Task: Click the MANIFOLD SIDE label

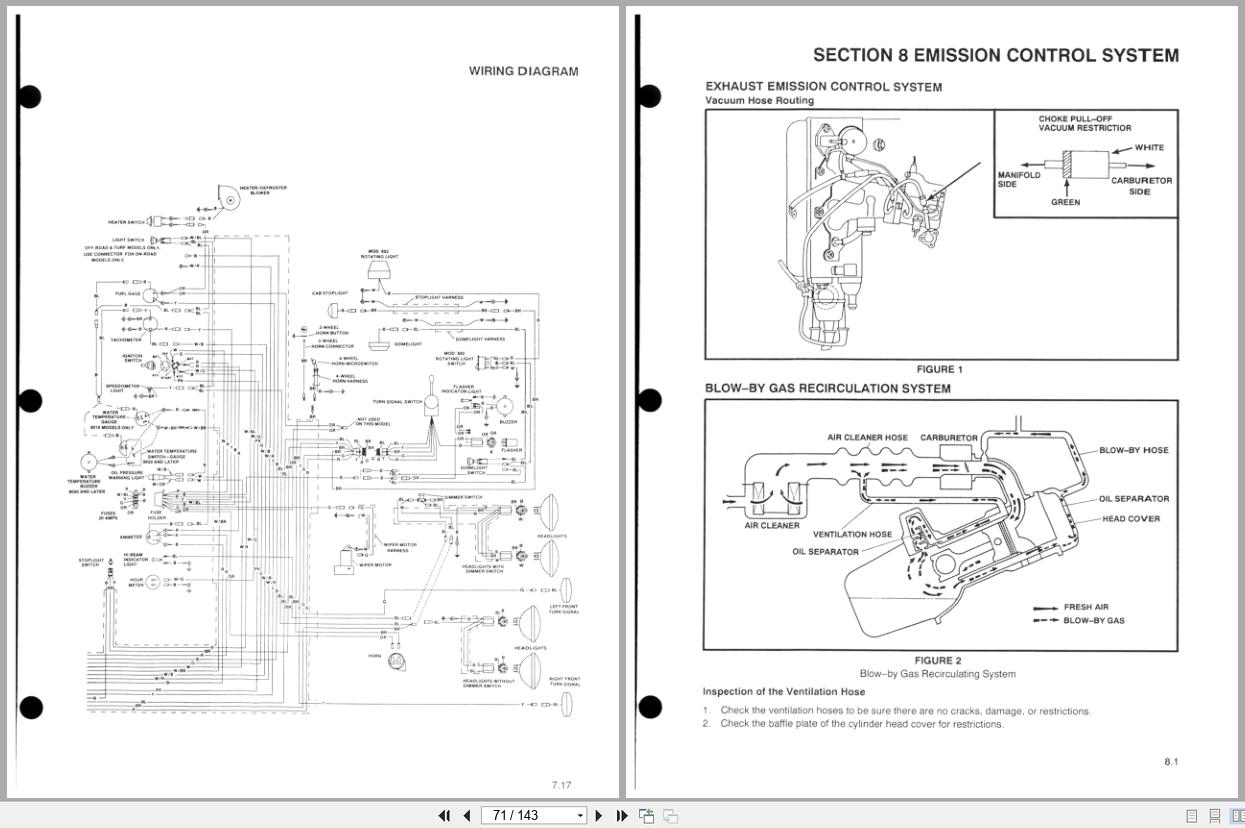Action: pos(1019,180)
